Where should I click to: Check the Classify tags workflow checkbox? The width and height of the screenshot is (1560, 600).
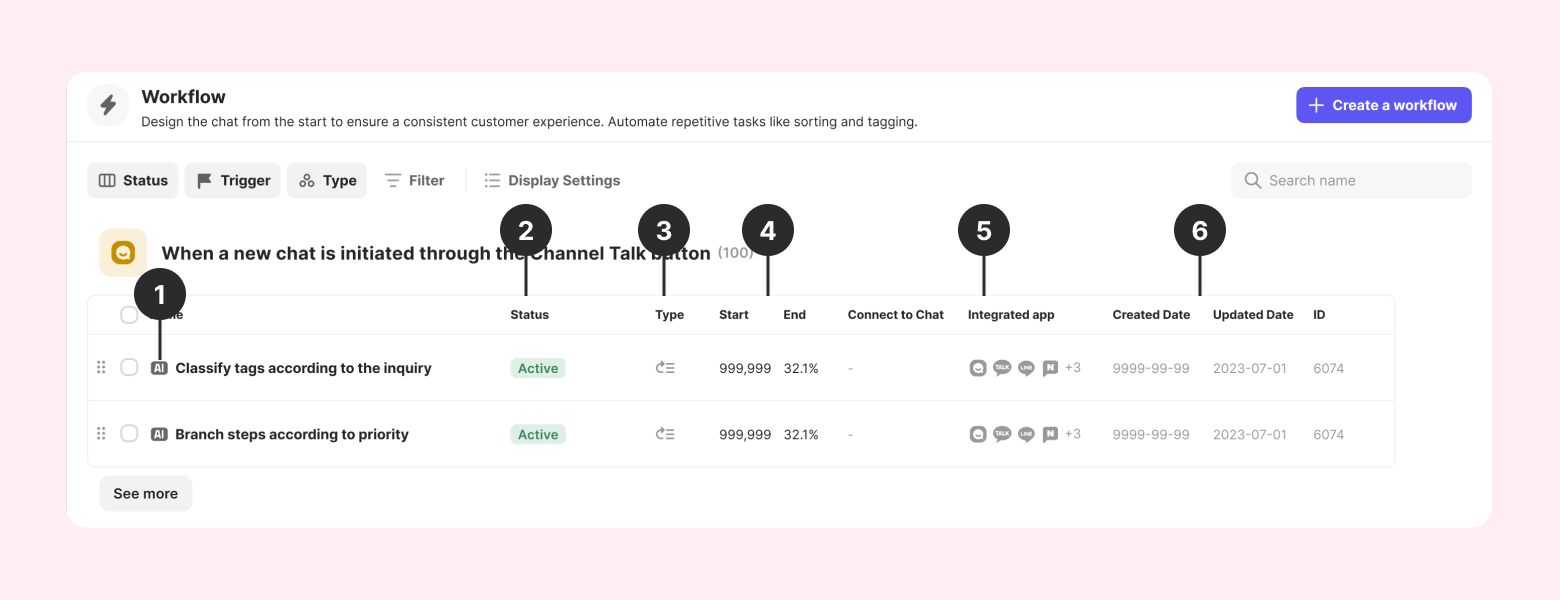coord(129,368)
